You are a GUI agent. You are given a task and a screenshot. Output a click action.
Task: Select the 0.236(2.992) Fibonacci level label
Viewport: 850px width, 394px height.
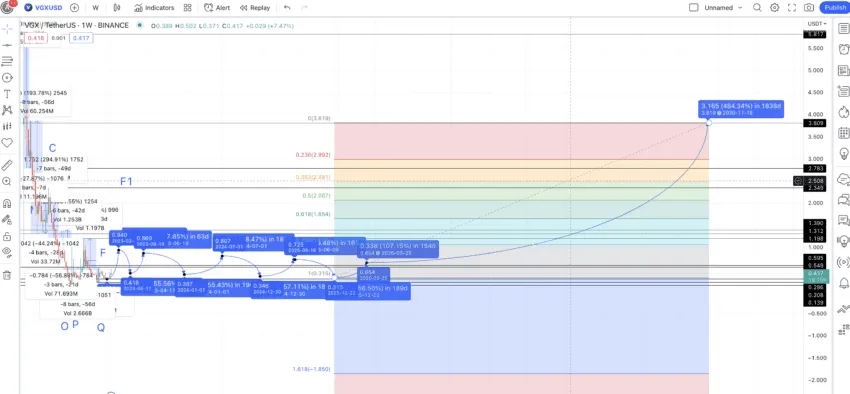(313, 155)
